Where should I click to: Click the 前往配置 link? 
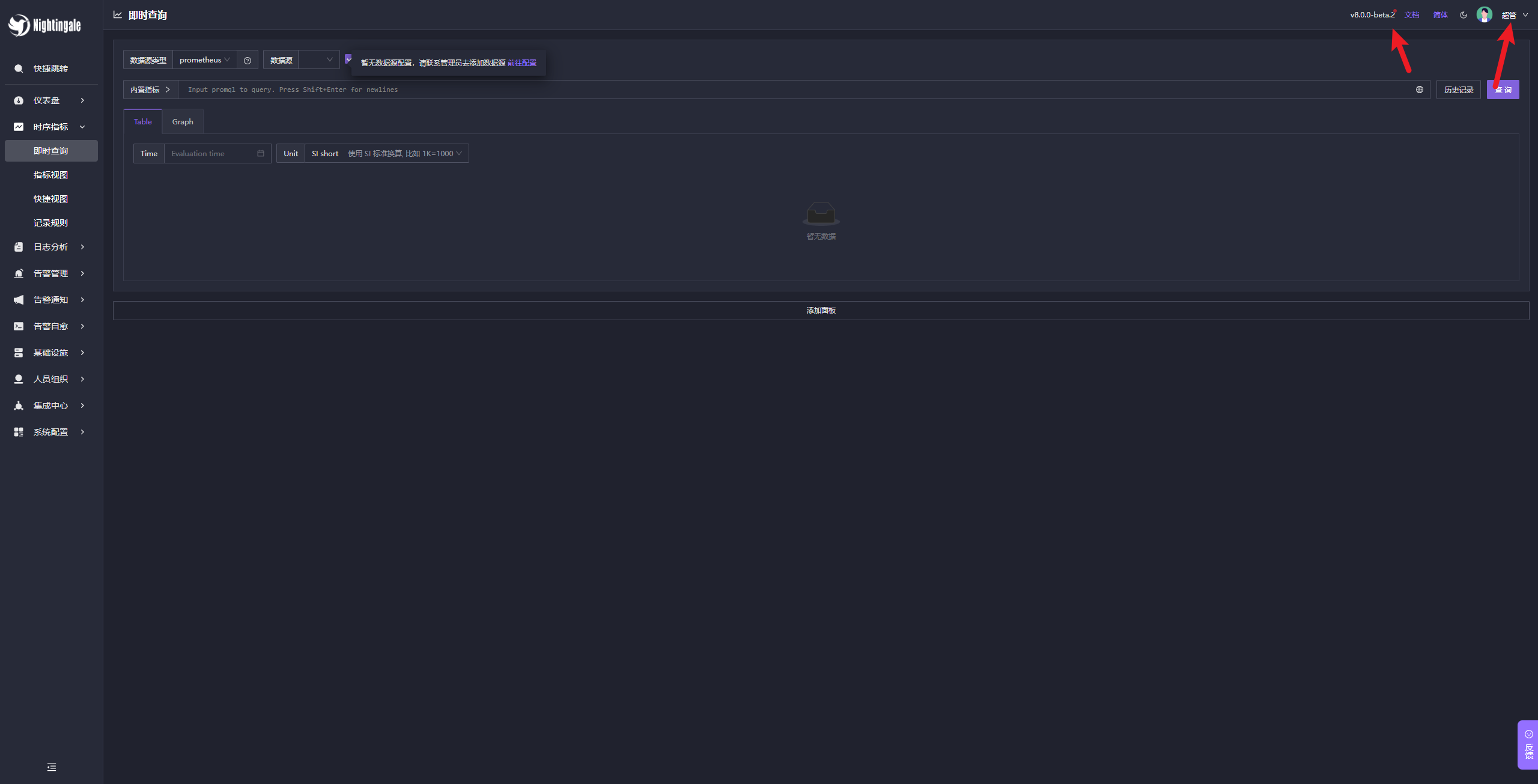click(x=521, y=63)
